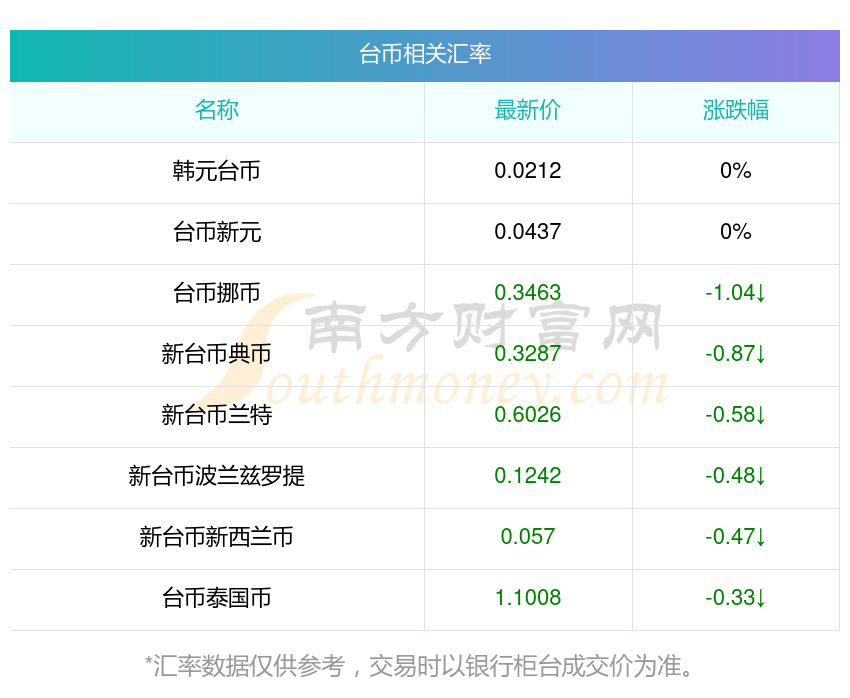Click the 汇率数据仅供参考 disclaimer footnote
Viewport: 850px width, 698px height.
(419, 666)
